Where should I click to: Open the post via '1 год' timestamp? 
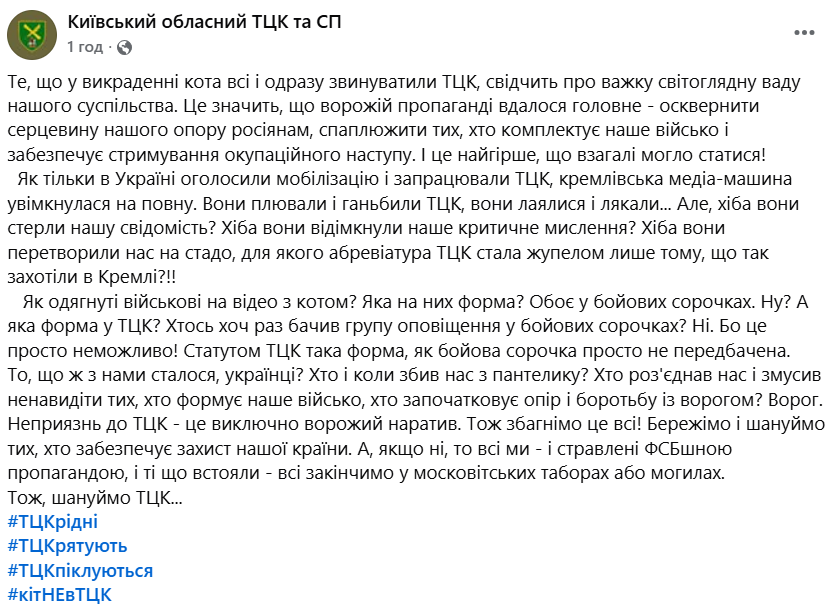tap(85, 47)
